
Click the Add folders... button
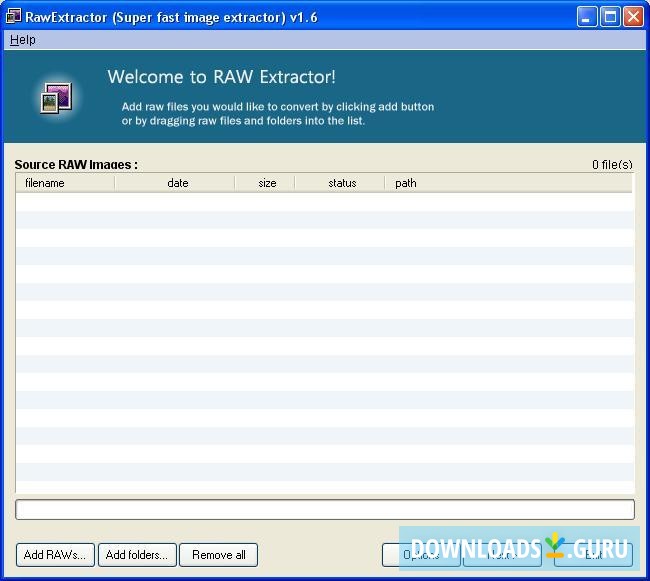[x=137, y=554]
